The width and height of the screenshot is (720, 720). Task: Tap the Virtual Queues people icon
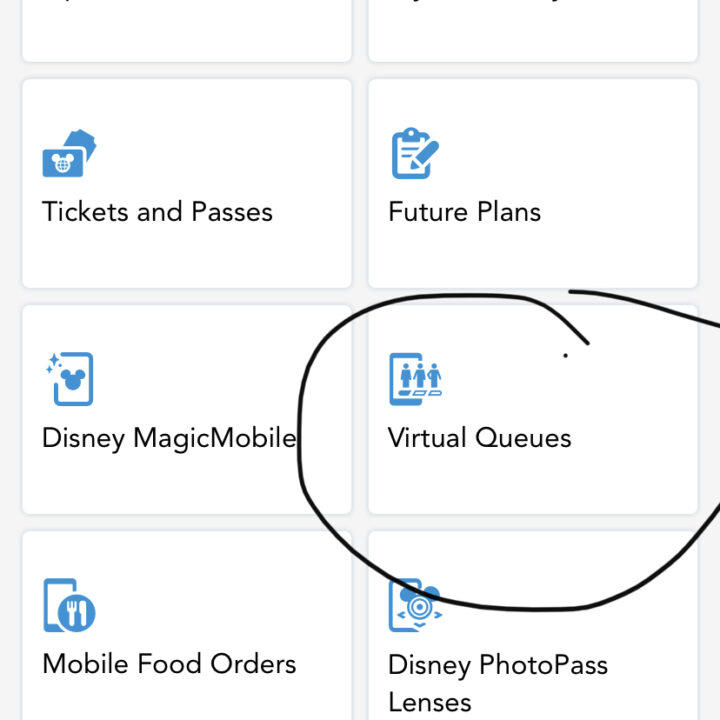pos(416,379)
